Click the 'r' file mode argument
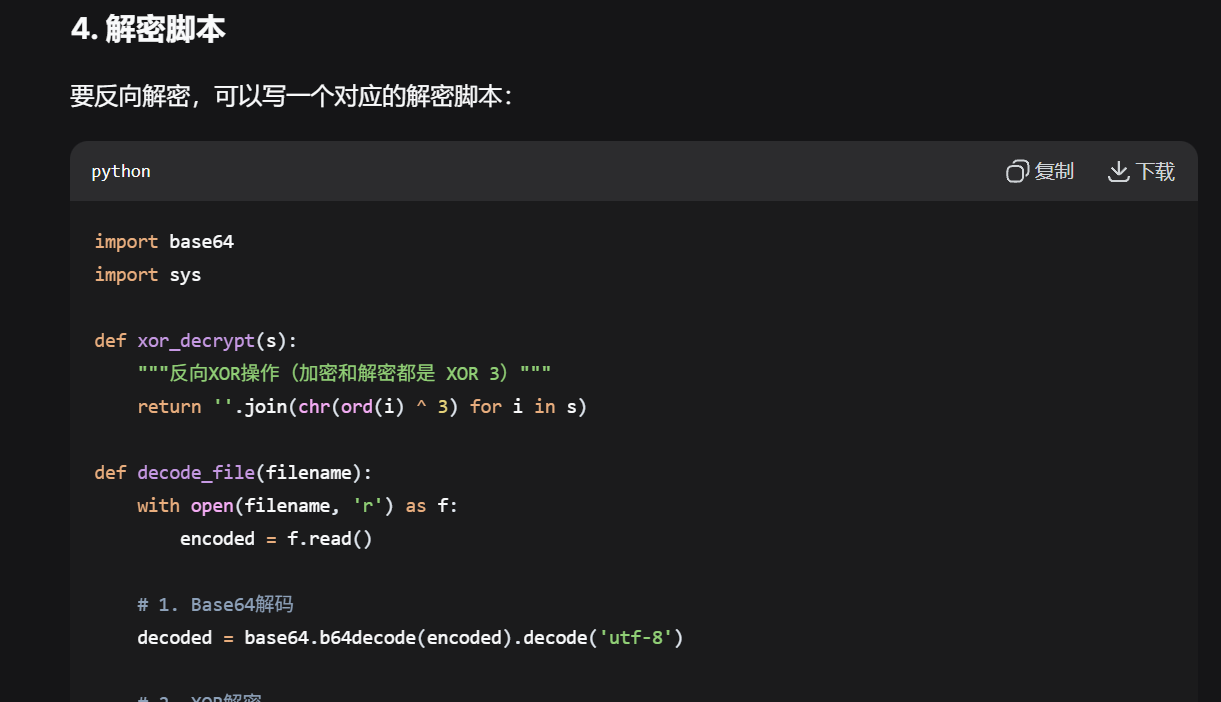The height and width of the screenshot is (702, 1221). pos(367,505)
